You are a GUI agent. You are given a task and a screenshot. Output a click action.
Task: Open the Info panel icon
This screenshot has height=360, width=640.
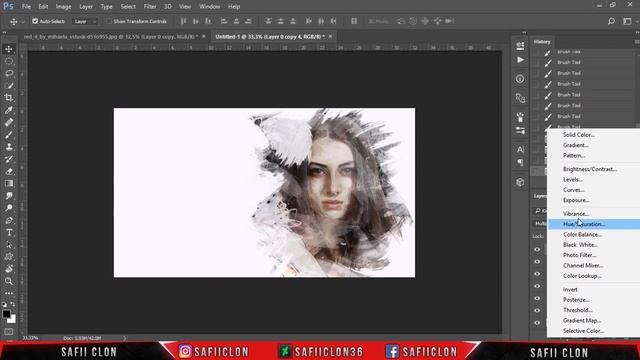click(520, 79)
